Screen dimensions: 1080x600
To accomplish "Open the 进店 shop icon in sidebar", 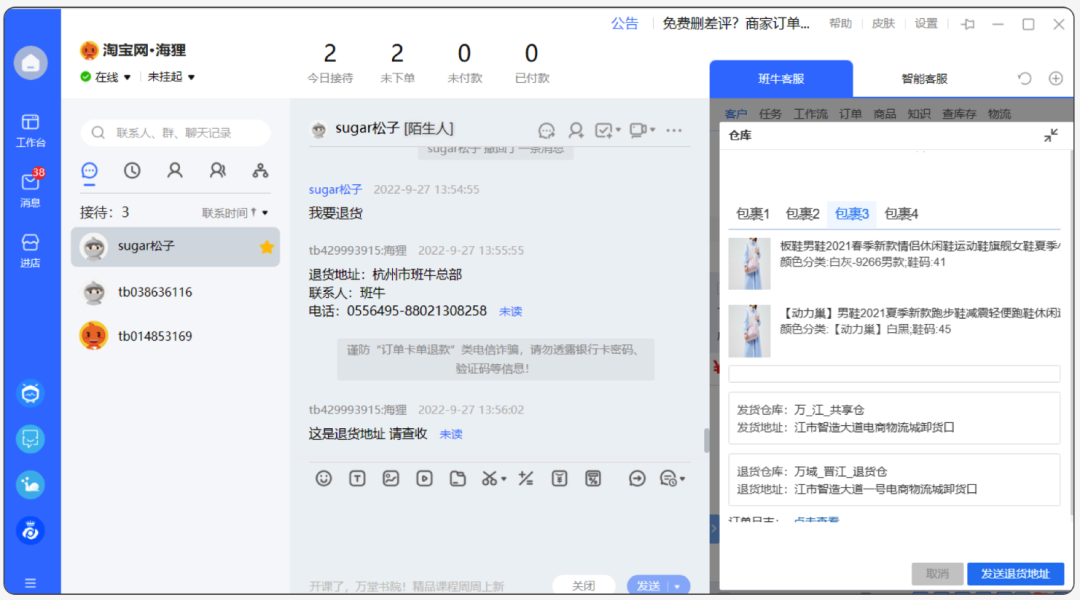I will pyautogui.click(x=30, y=249).
